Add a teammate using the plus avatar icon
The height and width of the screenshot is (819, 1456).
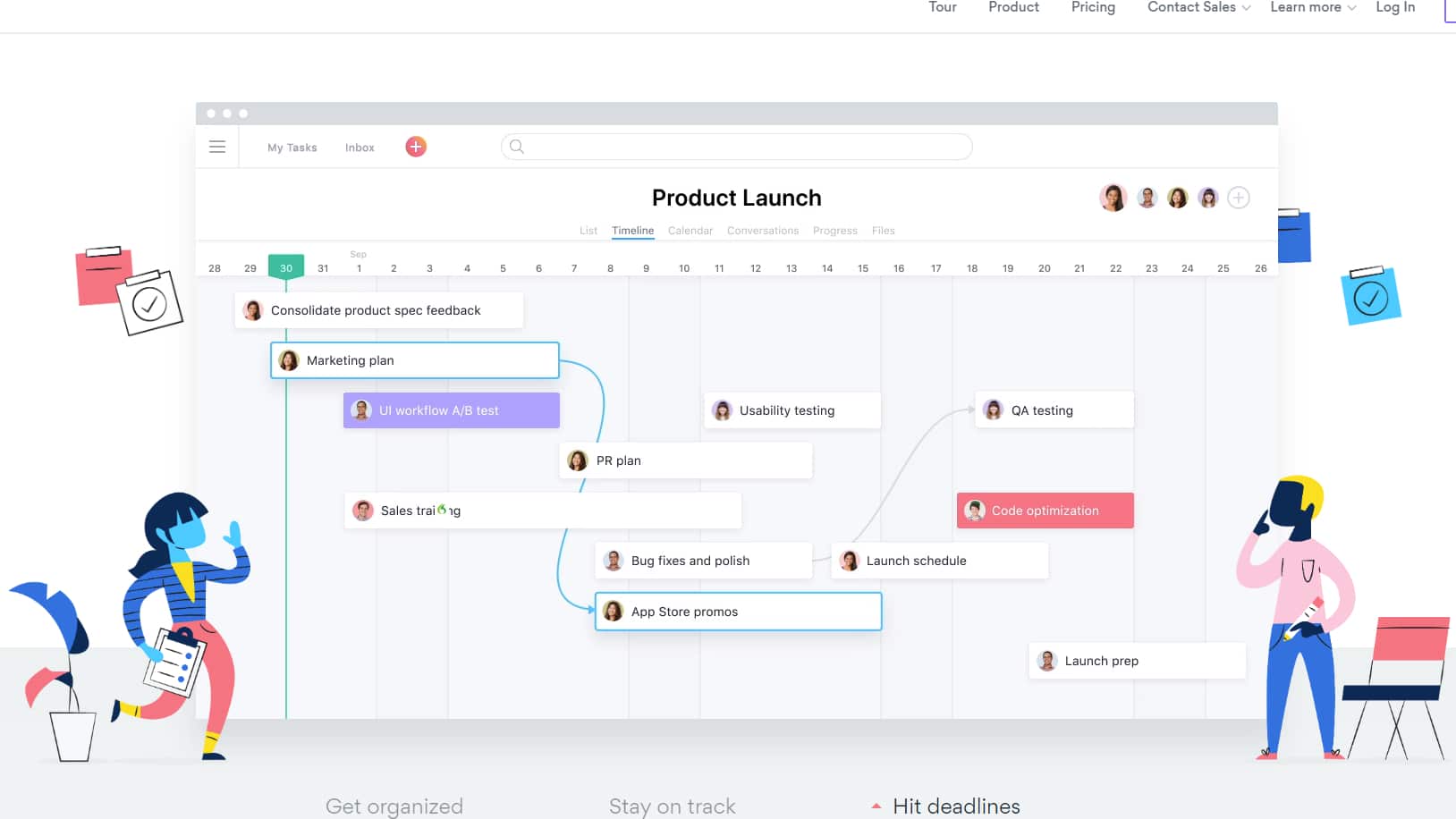pos(1239,198)
